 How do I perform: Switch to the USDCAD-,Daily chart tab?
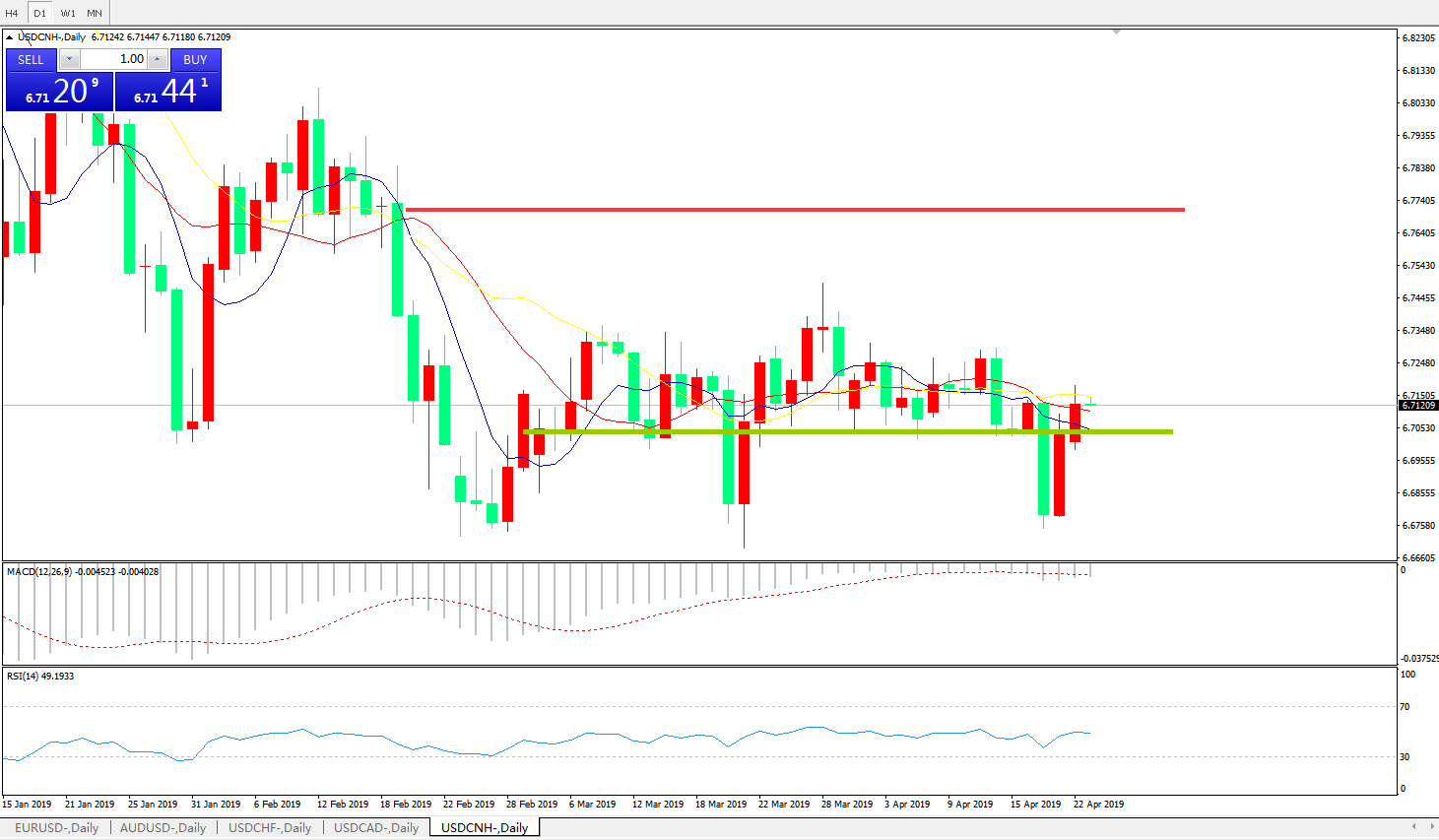tap(376, 827)
